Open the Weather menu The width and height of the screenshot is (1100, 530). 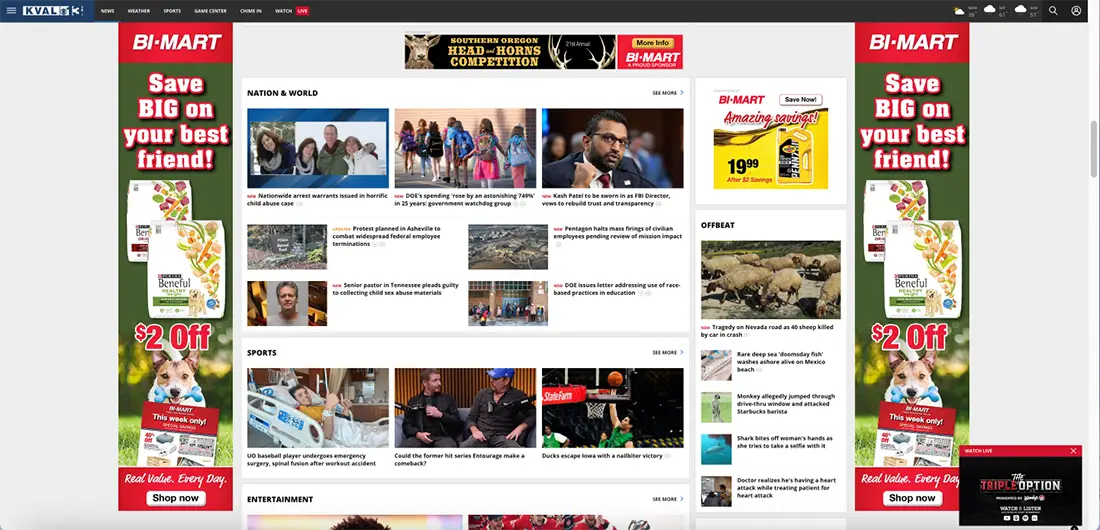139,11
